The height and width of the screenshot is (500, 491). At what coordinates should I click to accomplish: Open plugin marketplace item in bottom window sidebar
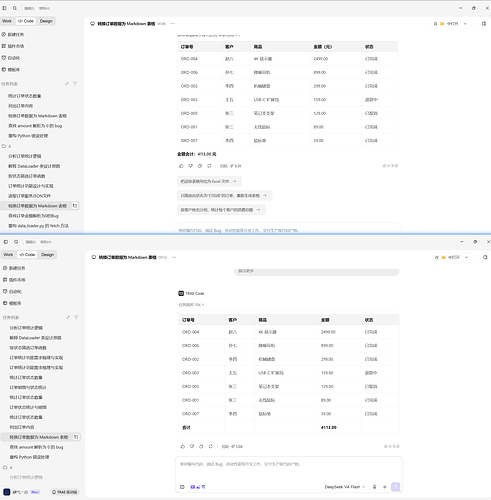(x=14, y=280)
